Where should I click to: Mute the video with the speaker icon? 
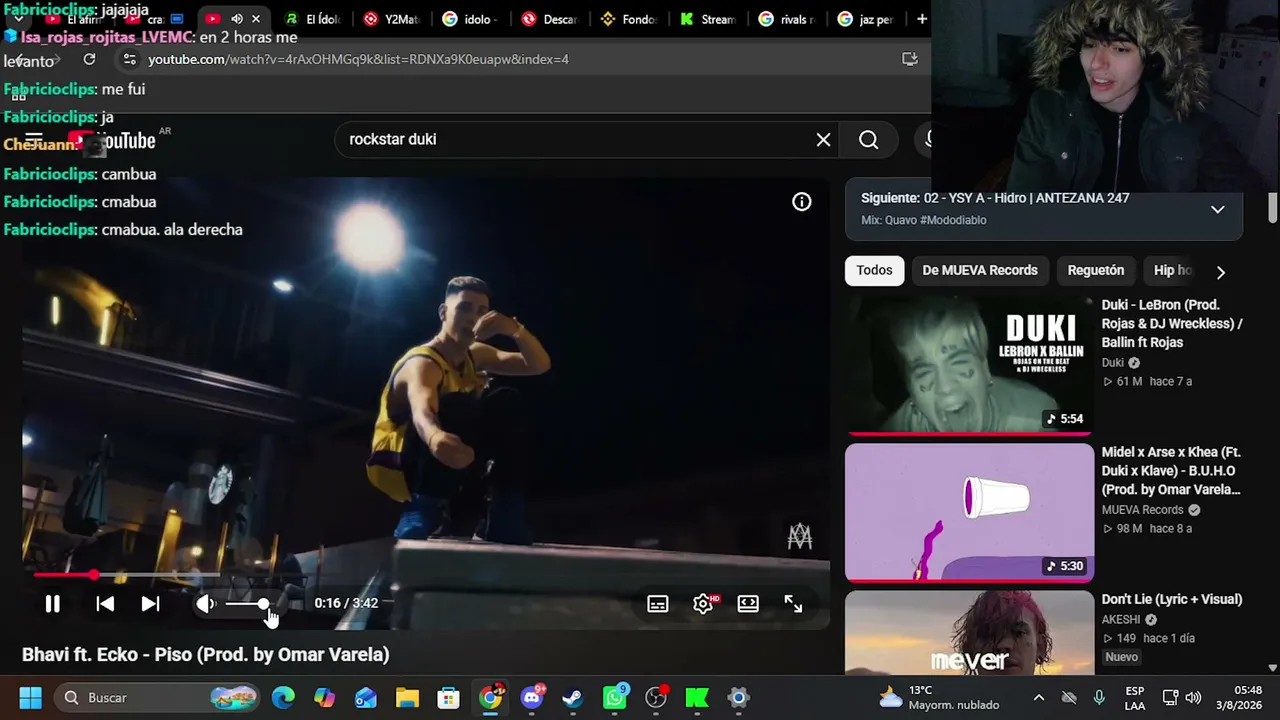(206, 604)
